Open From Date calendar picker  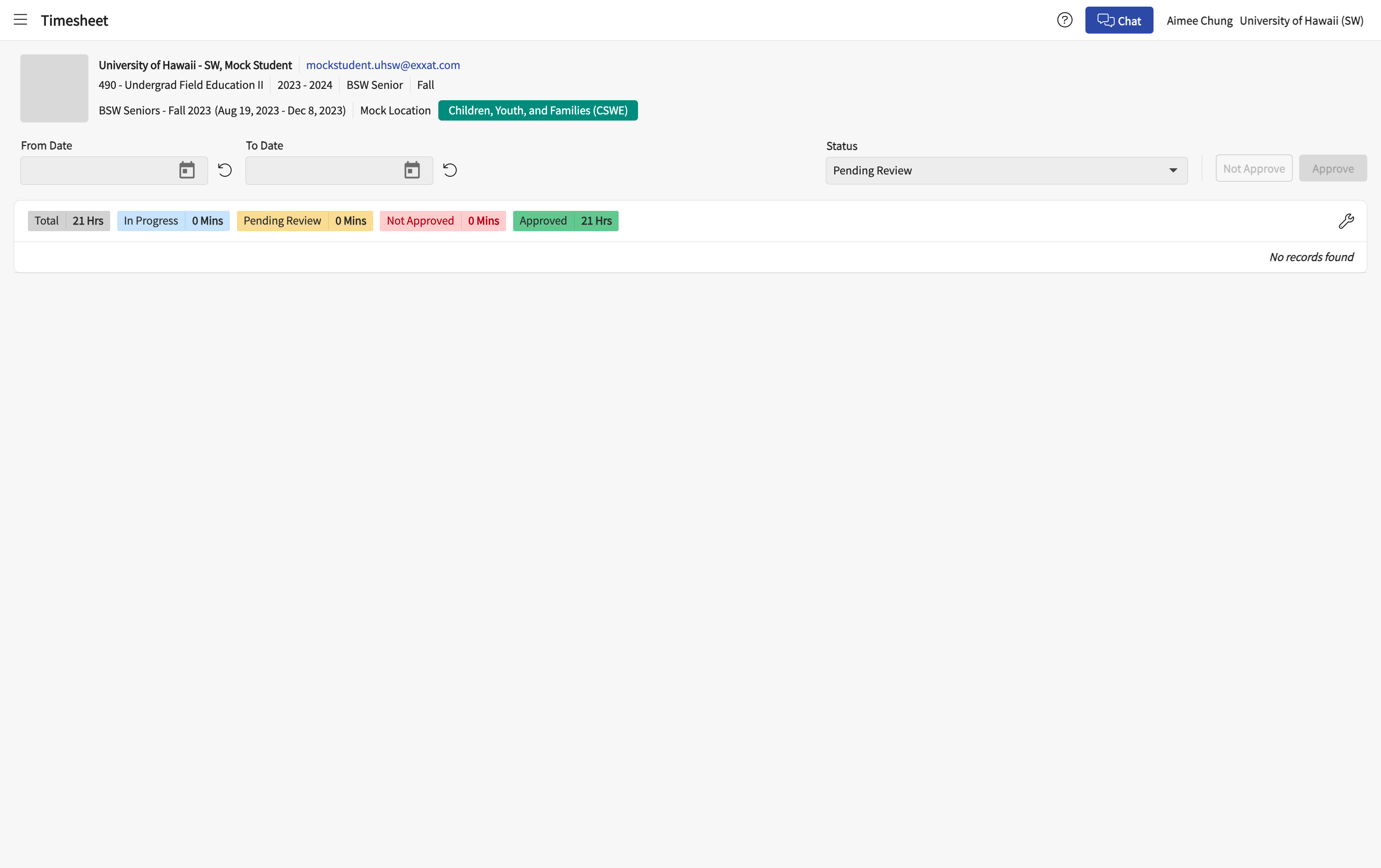tap(187, 170)
